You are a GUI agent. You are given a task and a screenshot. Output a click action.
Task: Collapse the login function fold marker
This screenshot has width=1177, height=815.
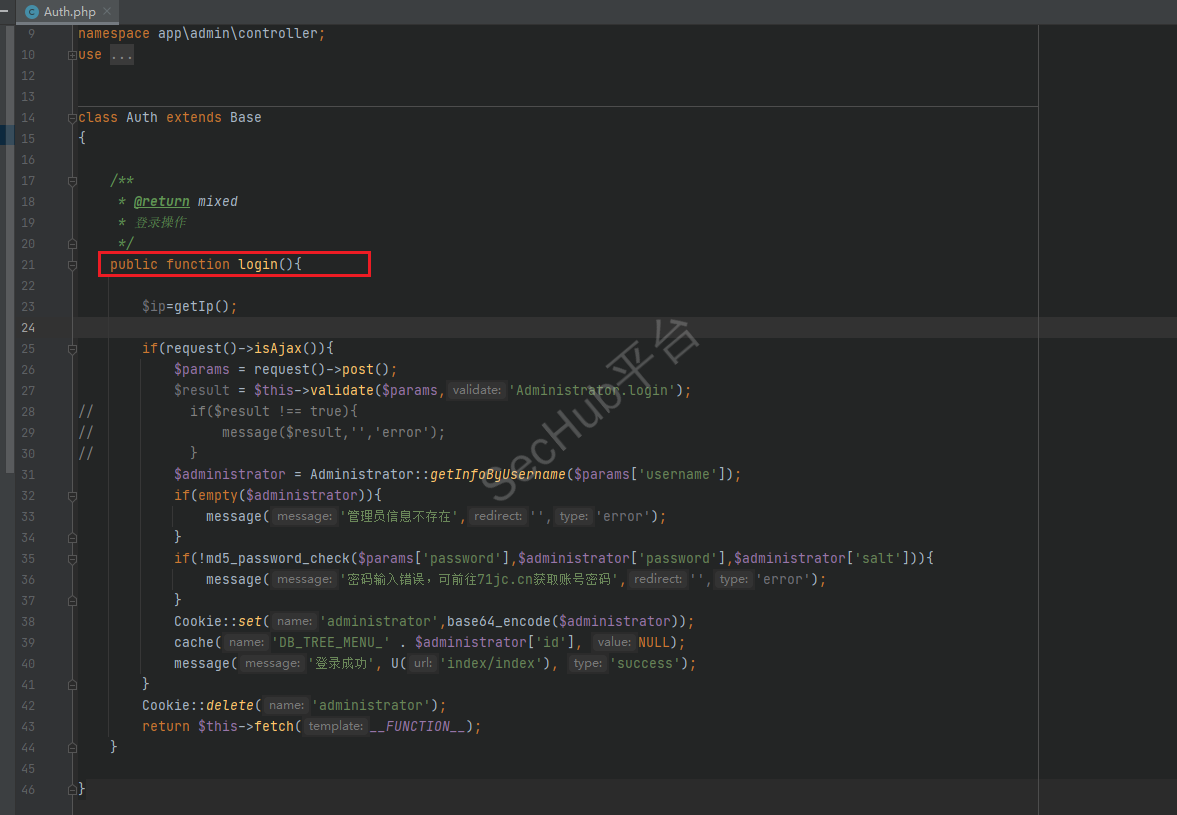point(72,265)
